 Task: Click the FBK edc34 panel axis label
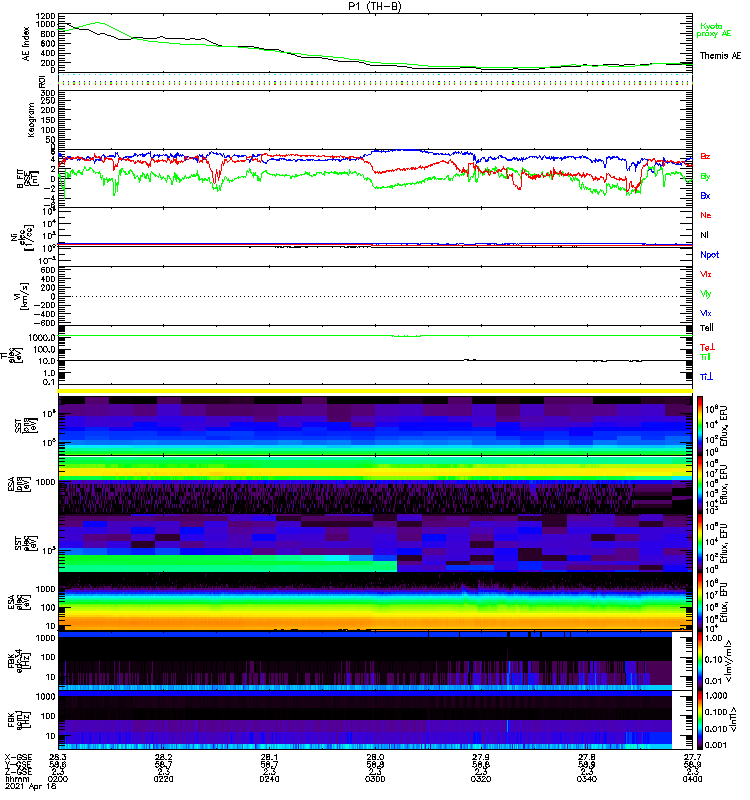pos(19,661)
